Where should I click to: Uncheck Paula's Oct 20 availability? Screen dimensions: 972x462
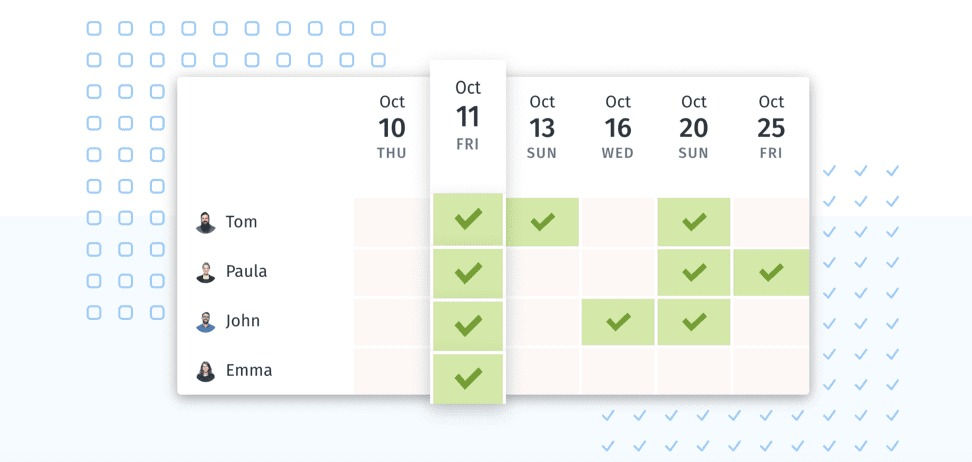[x=694, y=272]
